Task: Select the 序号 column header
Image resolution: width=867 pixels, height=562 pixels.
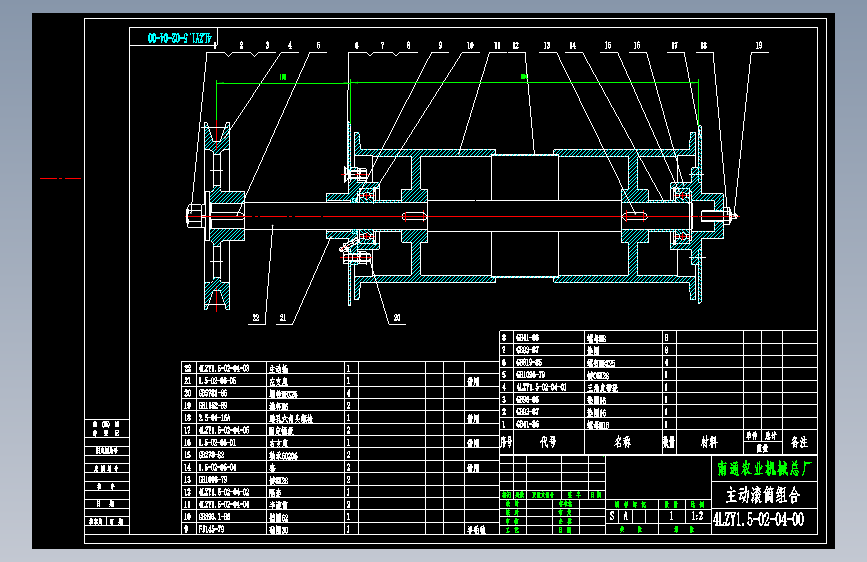Action: pos(506,442)
